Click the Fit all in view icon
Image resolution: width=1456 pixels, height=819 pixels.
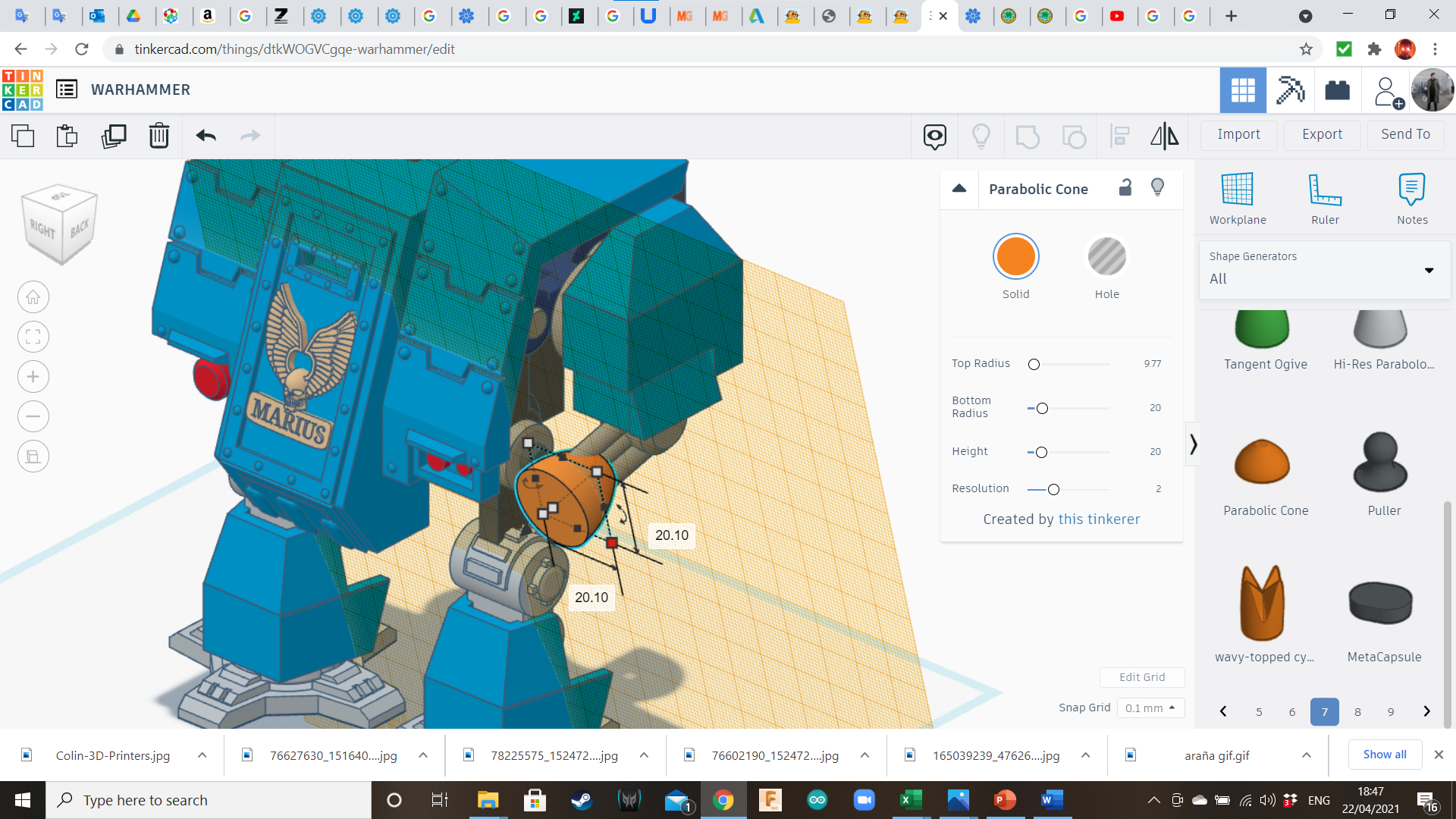coord(33,337)
